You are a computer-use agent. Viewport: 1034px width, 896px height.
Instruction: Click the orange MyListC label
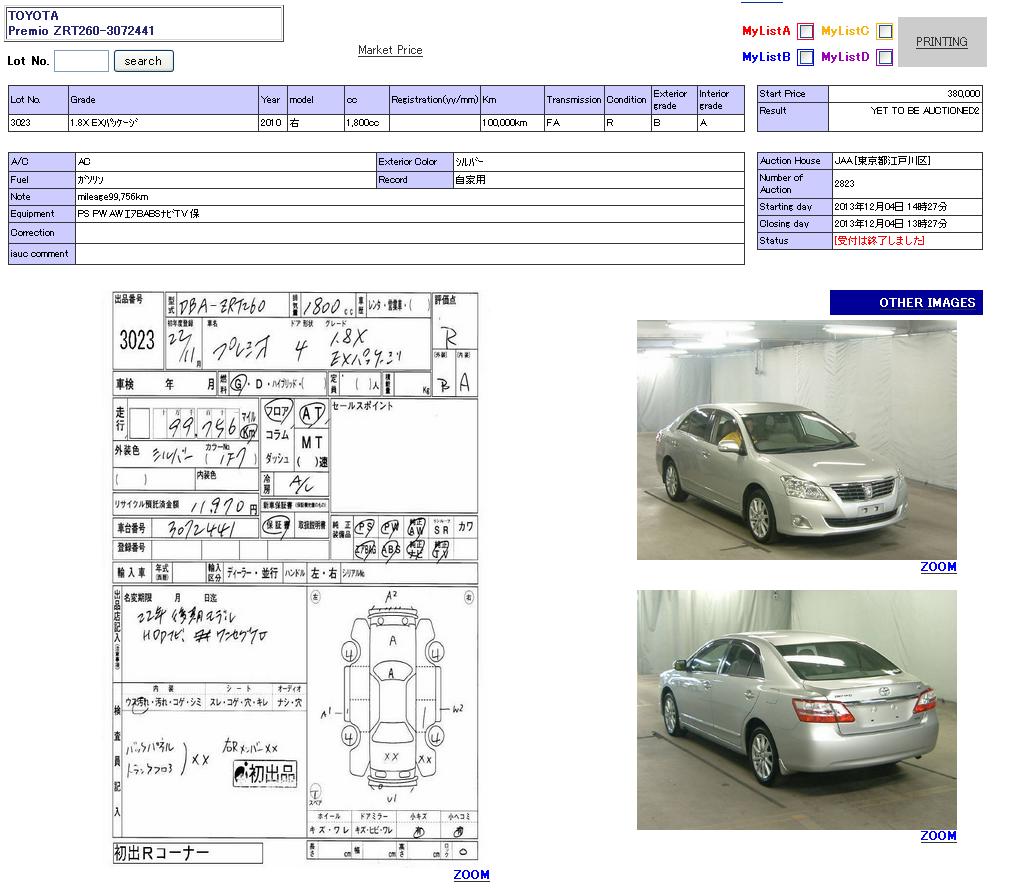tap(845, 31)
